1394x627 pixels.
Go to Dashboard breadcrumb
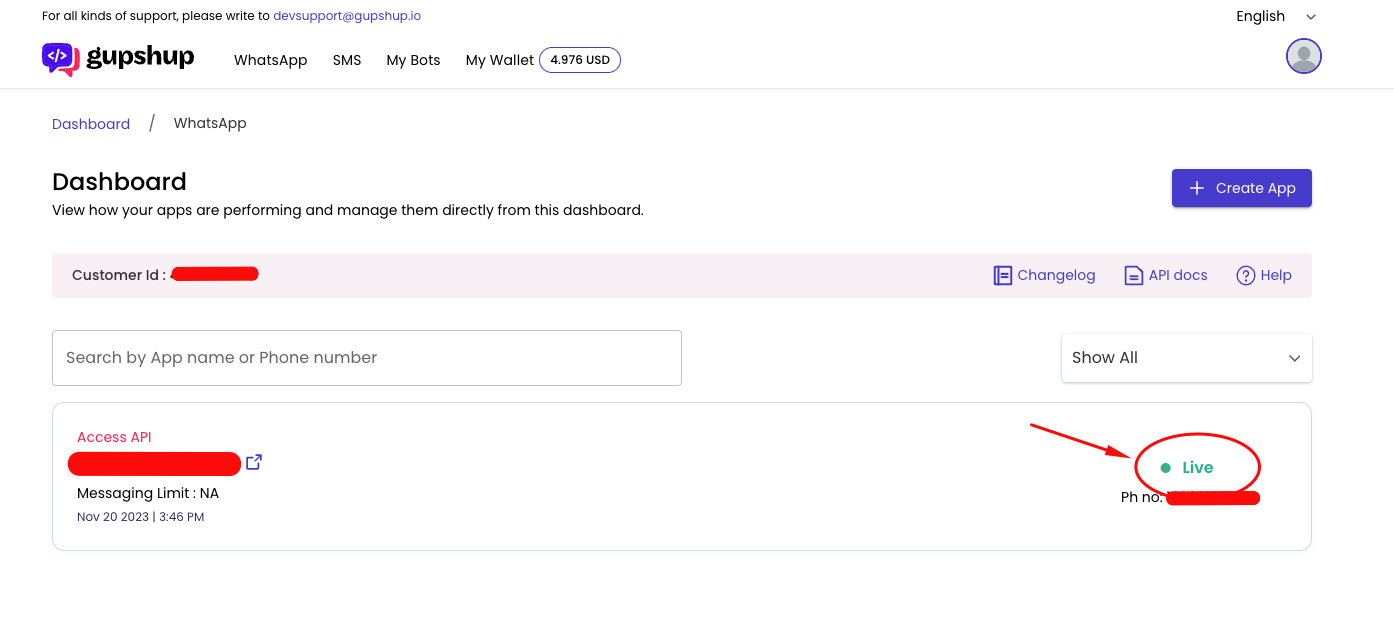click(91, 124)
